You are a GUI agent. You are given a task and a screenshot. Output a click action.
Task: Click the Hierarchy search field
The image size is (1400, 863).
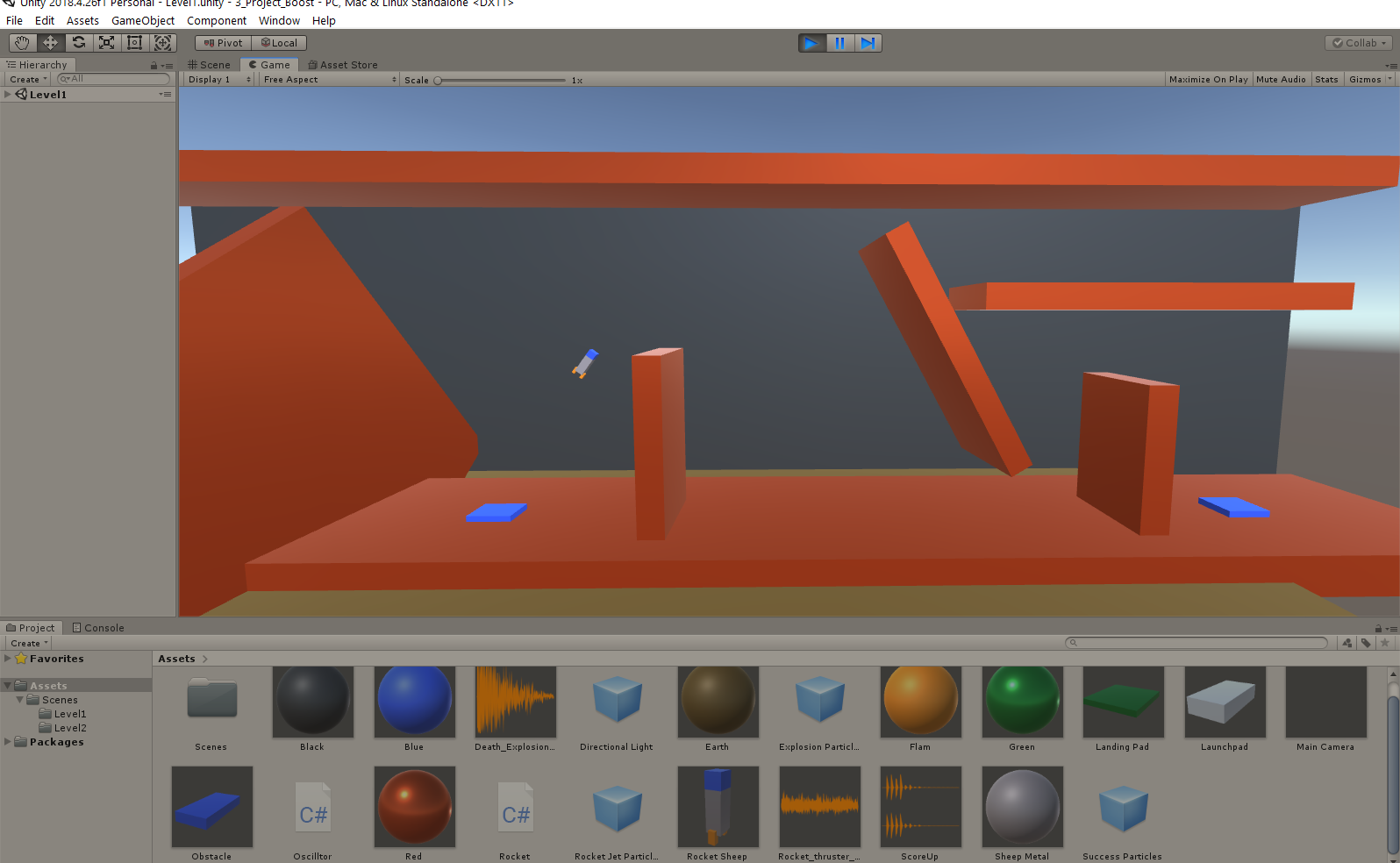tap(113, 79)
